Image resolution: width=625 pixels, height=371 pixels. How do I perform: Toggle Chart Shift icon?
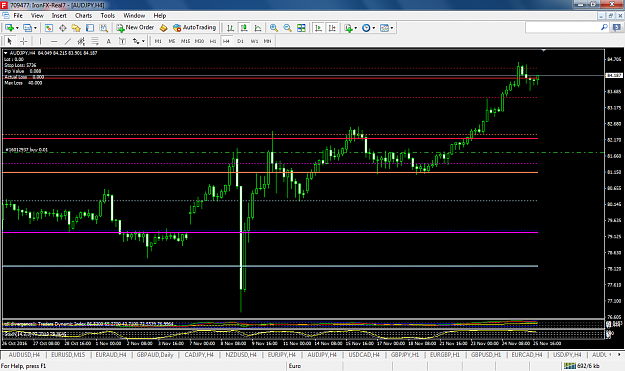click(x=332, y=28)
